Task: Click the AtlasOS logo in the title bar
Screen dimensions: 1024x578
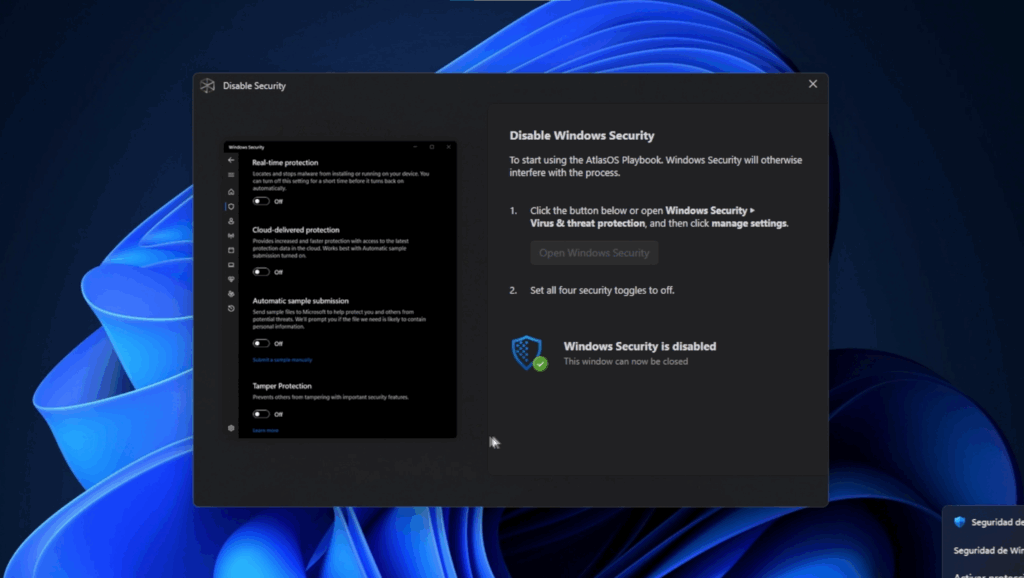Action: (208, 85)
